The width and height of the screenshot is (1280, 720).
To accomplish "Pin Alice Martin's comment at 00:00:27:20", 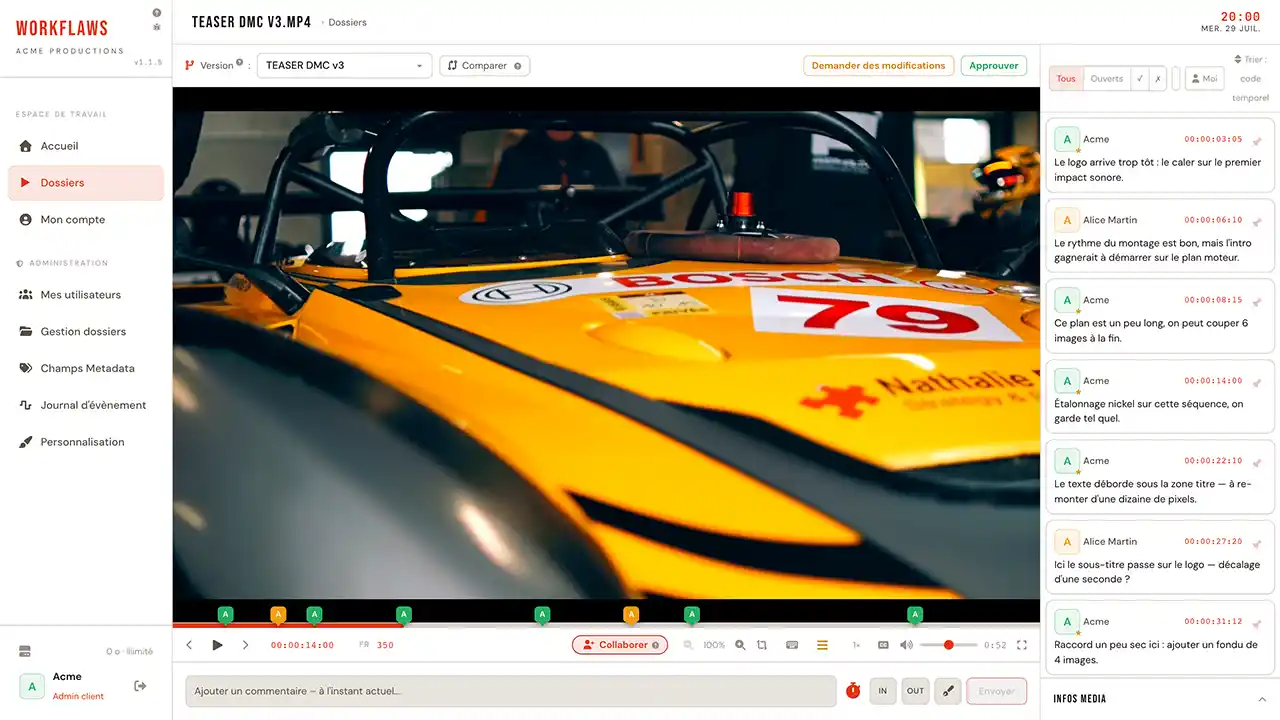I will (x=1257, y=542).
